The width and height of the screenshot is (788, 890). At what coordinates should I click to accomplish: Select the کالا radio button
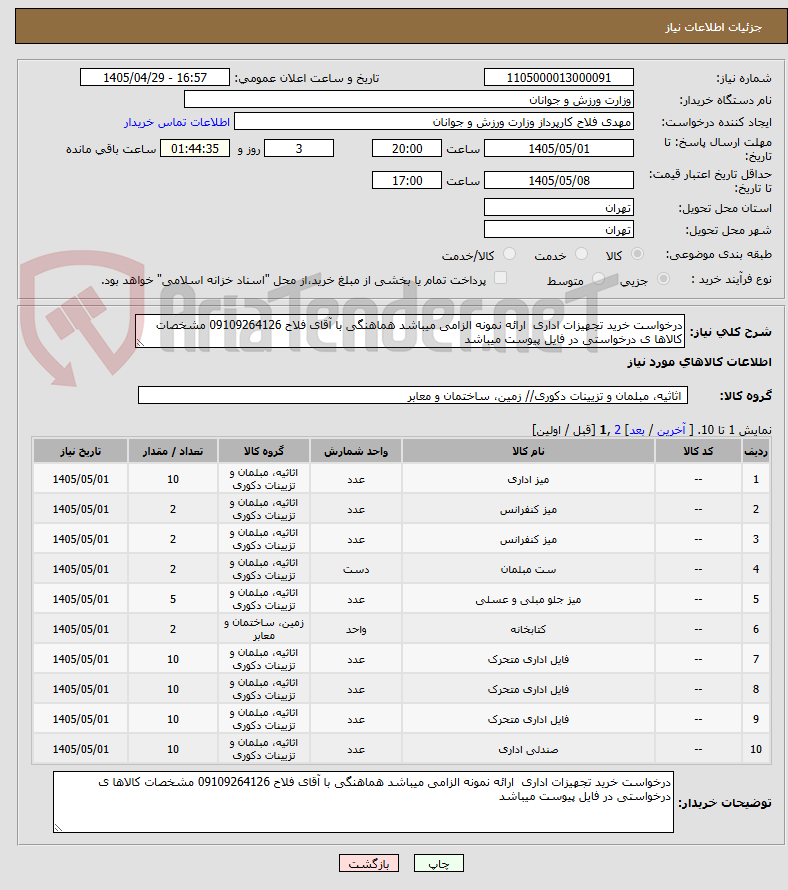pos(638,254)
